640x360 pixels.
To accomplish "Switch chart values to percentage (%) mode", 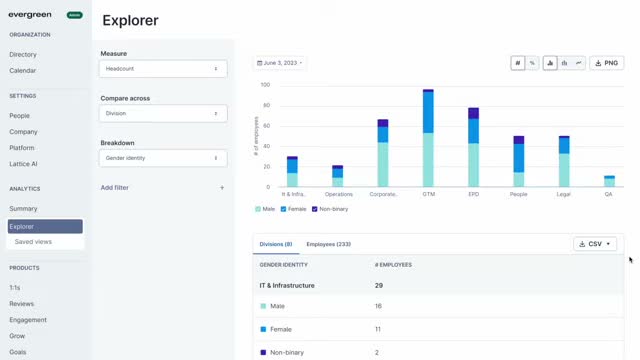I will click(x=532, y=63).
